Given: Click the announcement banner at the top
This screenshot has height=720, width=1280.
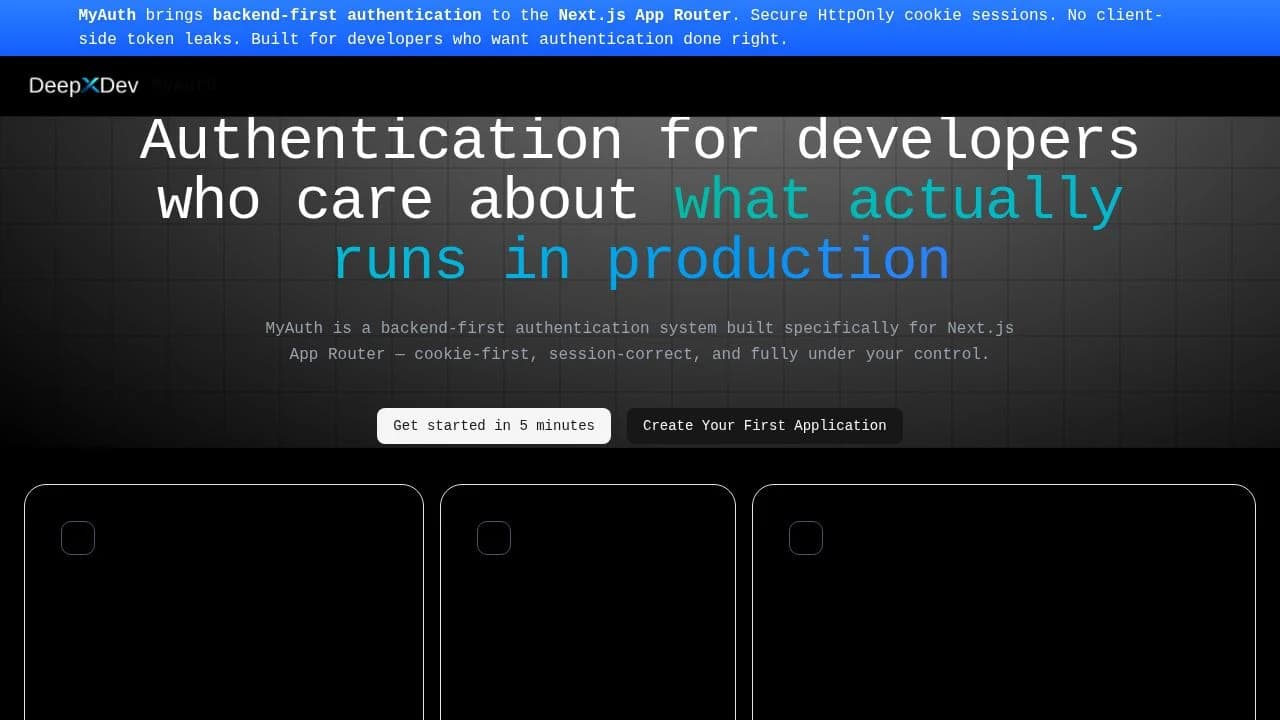Looking at the screenshot, I should click(x=640, y=27).
